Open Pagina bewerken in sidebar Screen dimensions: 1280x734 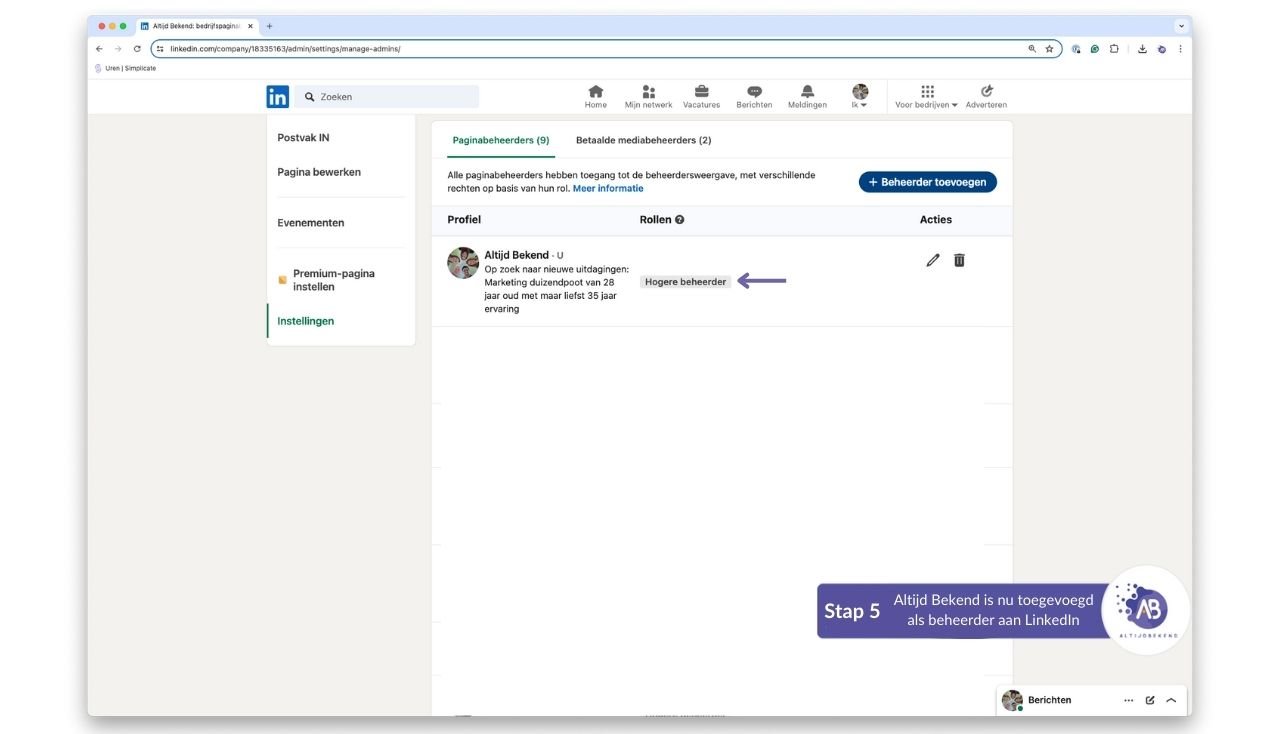tap(319, 172)
